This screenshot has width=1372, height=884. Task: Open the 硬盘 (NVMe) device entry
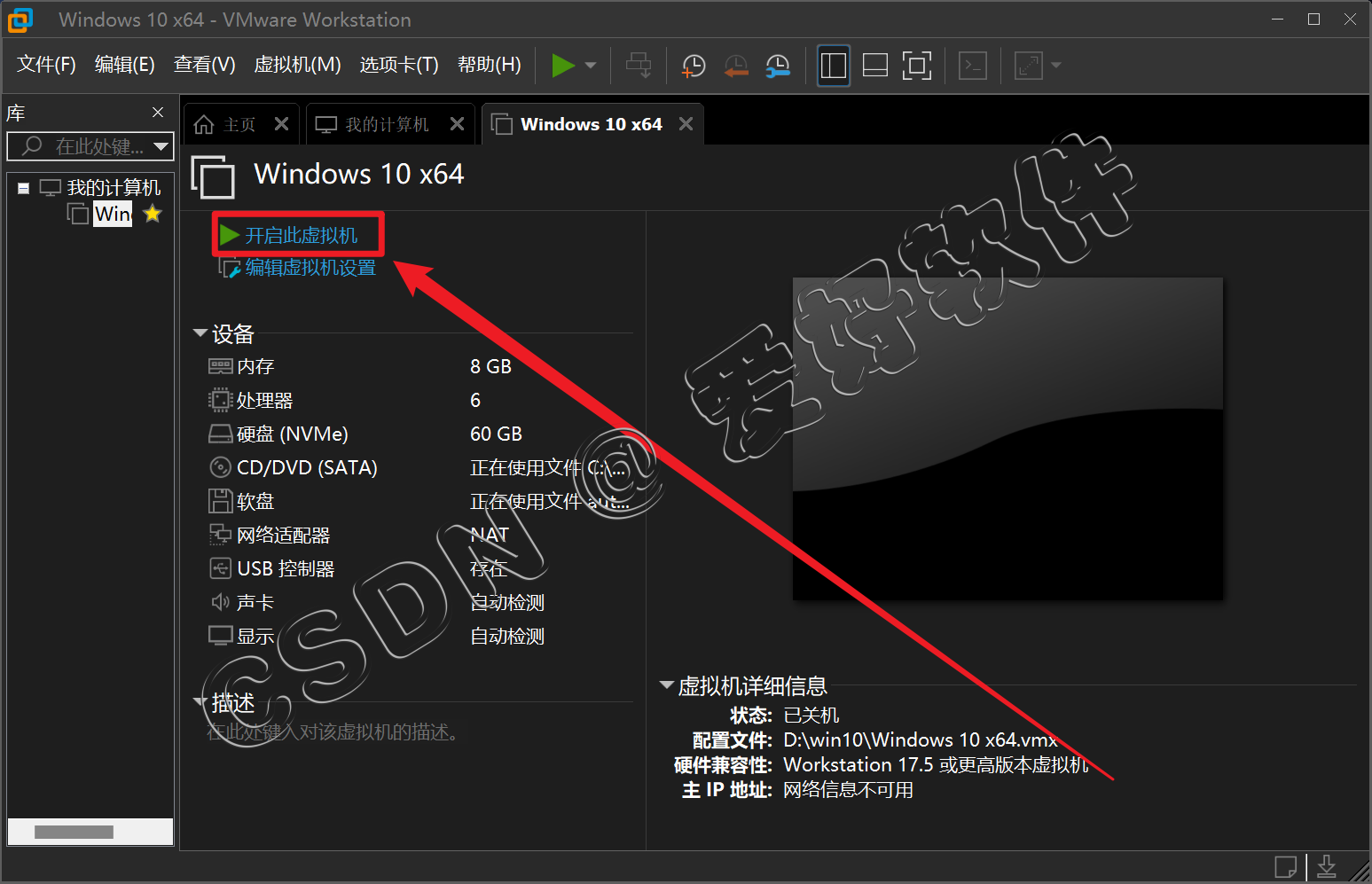click(292, 434)
